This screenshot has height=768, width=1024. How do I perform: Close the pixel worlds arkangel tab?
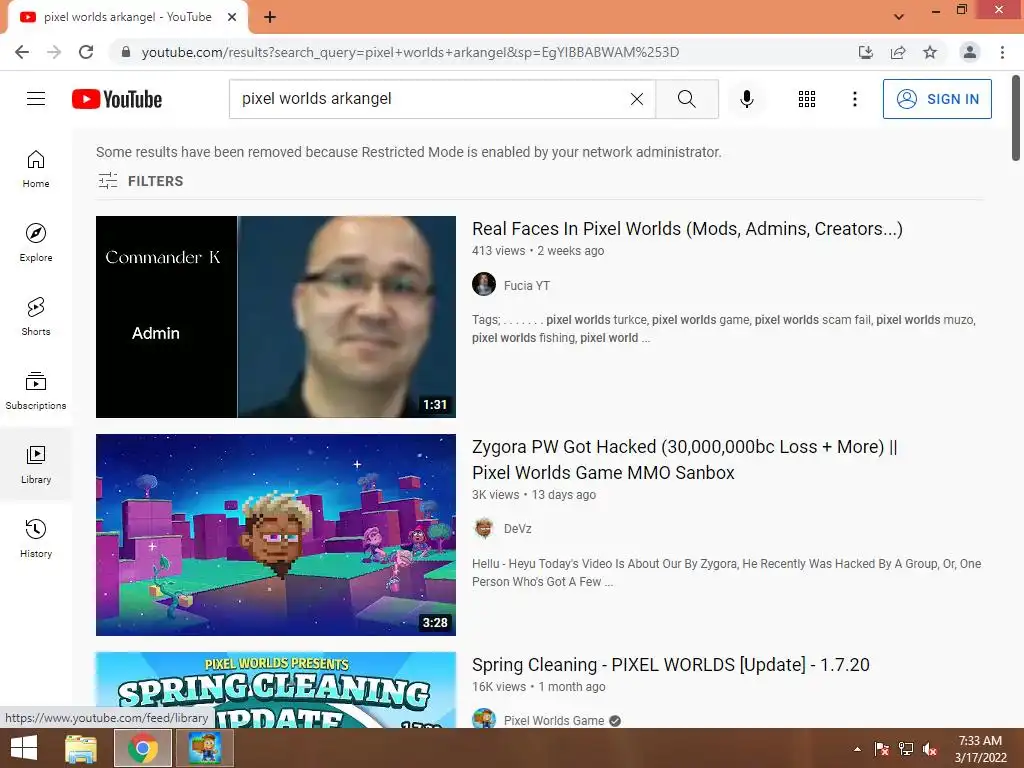(232, 17)
